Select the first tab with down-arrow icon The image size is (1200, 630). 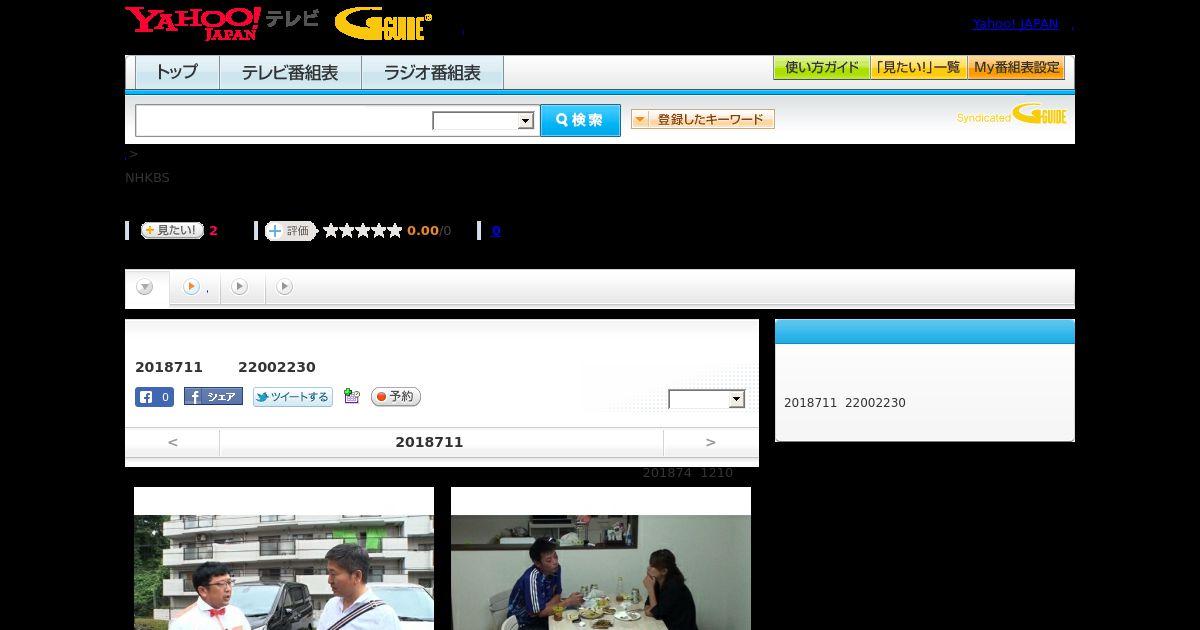(146, 288)
